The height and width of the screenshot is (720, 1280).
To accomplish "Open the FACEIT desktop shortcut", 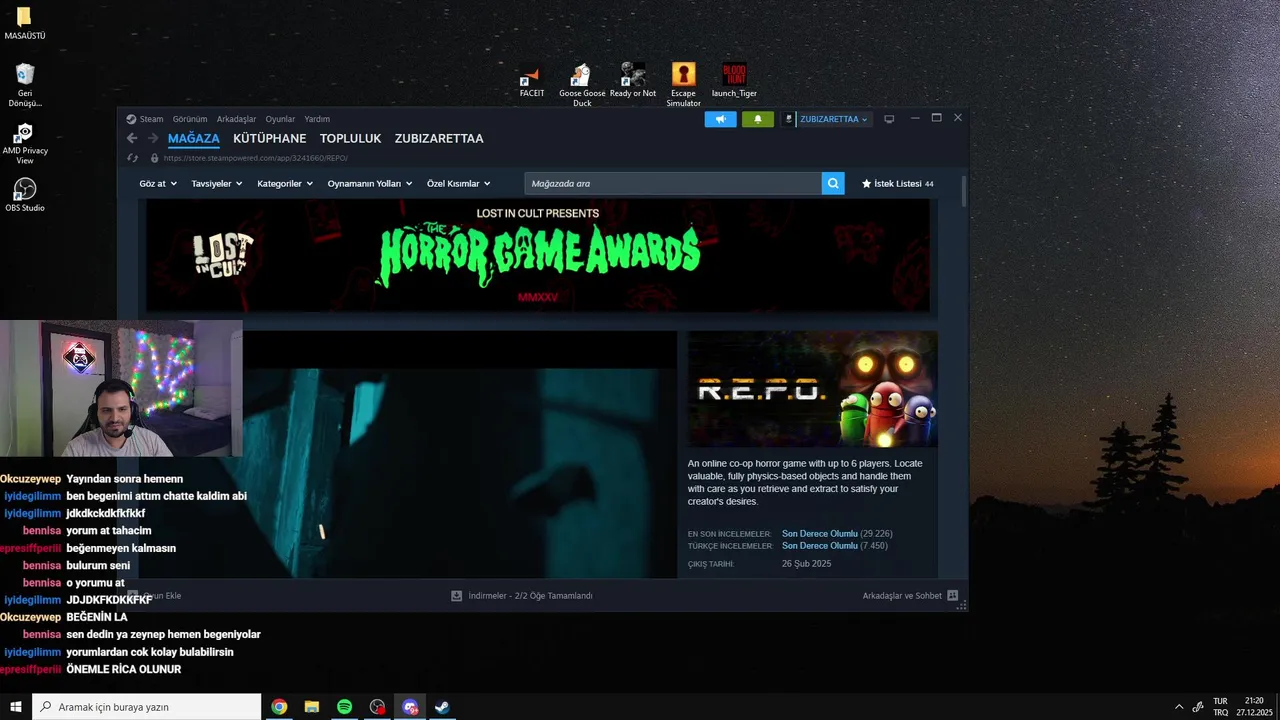I will pos(532,82).
